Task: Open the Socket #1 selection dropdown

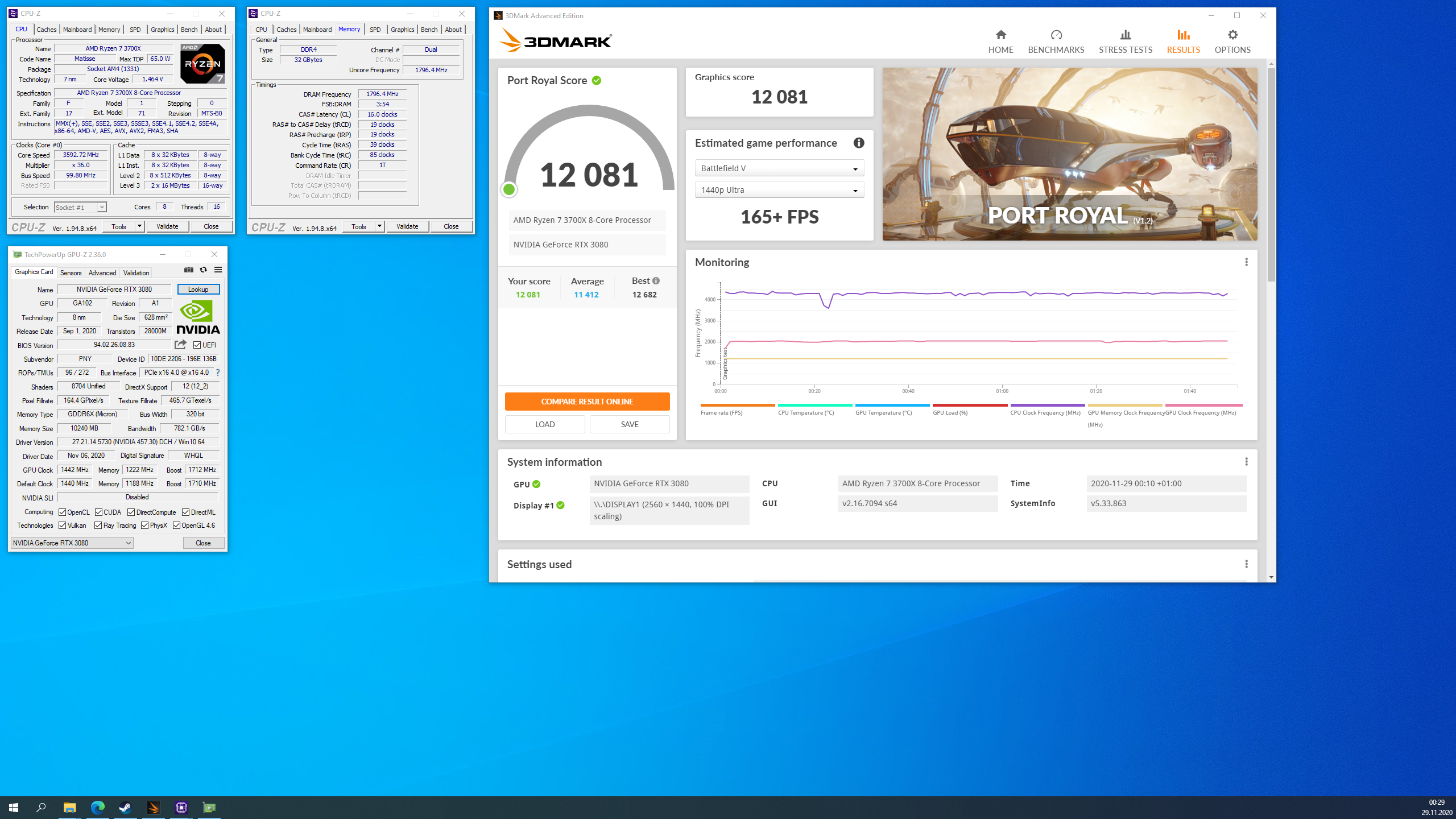Action: [x=80, y=208]
